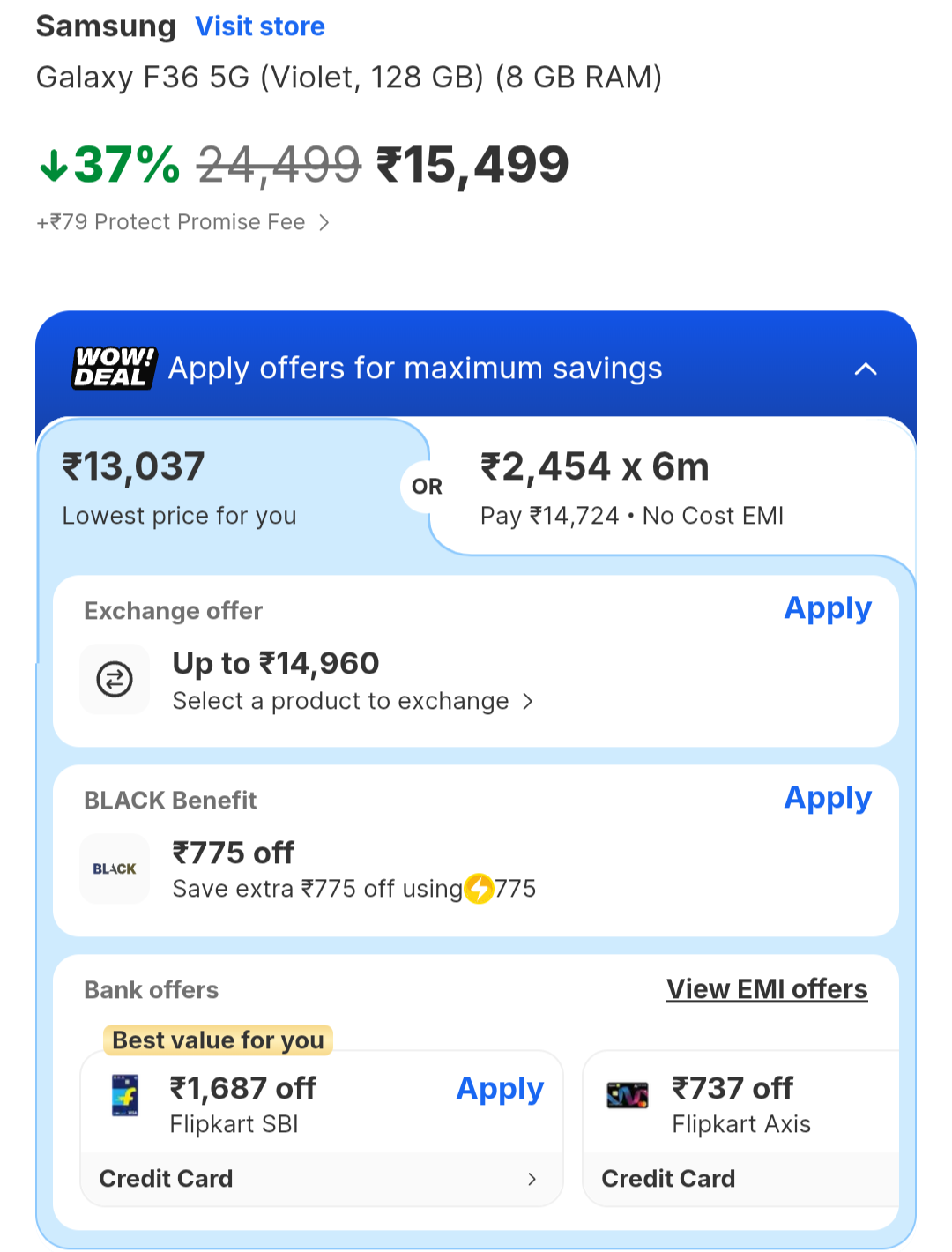Click the Flipkart SBI card icon
The width and height of the screenshot is (952, 1252).
(x=125, y=1095)
